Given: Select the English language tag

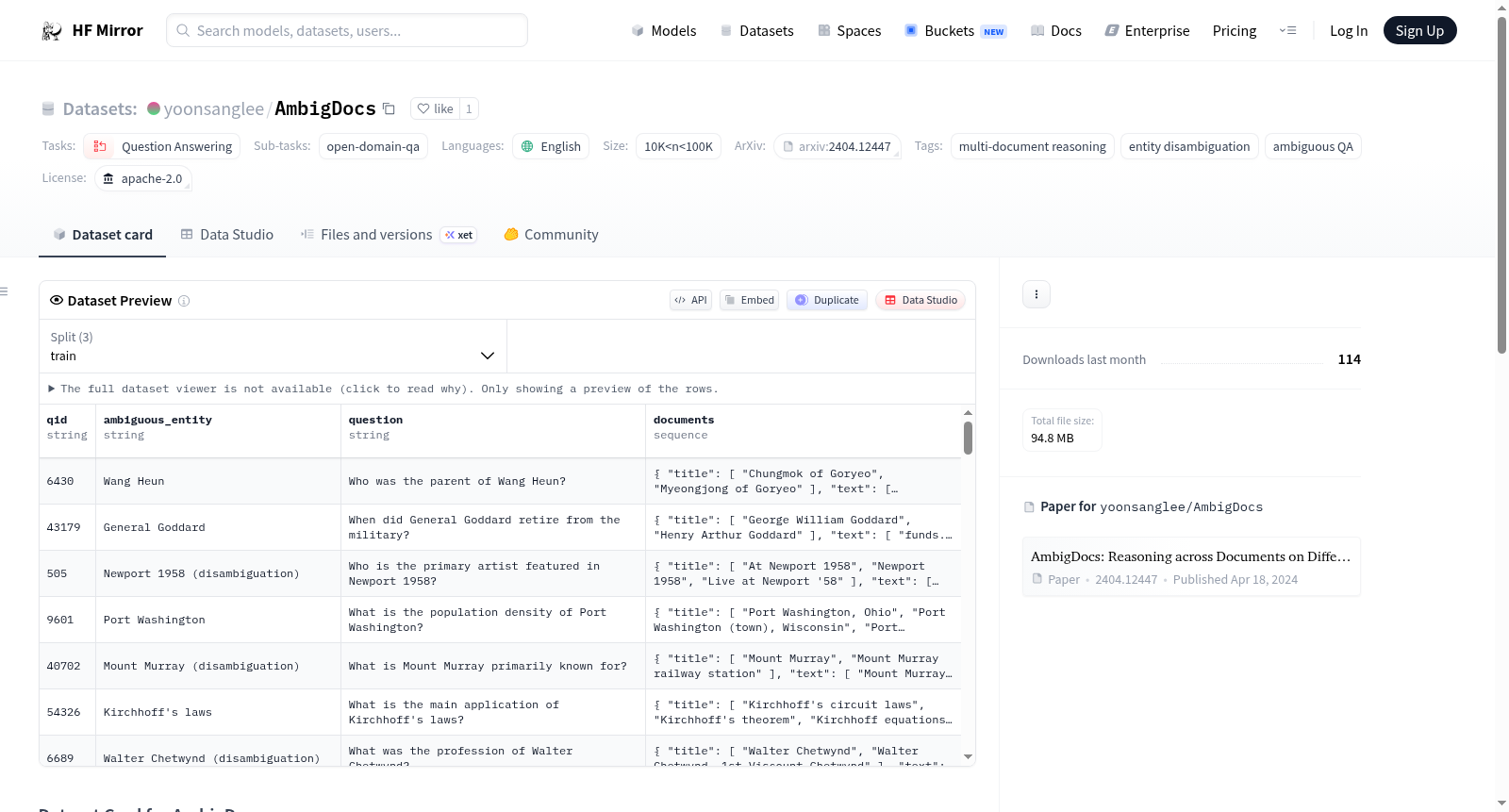Looking at the screenshot, I should [551, 146].
